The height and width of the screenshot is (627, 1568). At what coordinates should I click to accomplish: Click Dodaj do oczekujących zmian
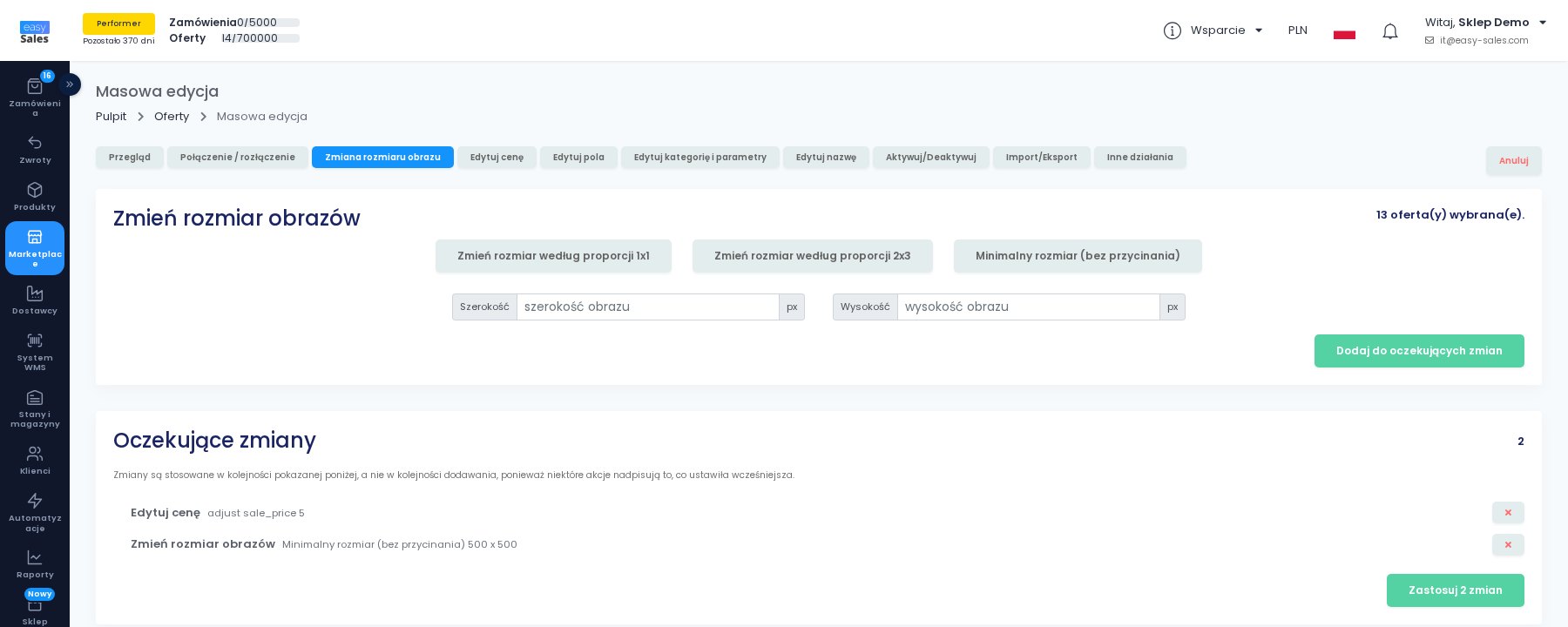pyautogui.click(x=1419, y=351)
